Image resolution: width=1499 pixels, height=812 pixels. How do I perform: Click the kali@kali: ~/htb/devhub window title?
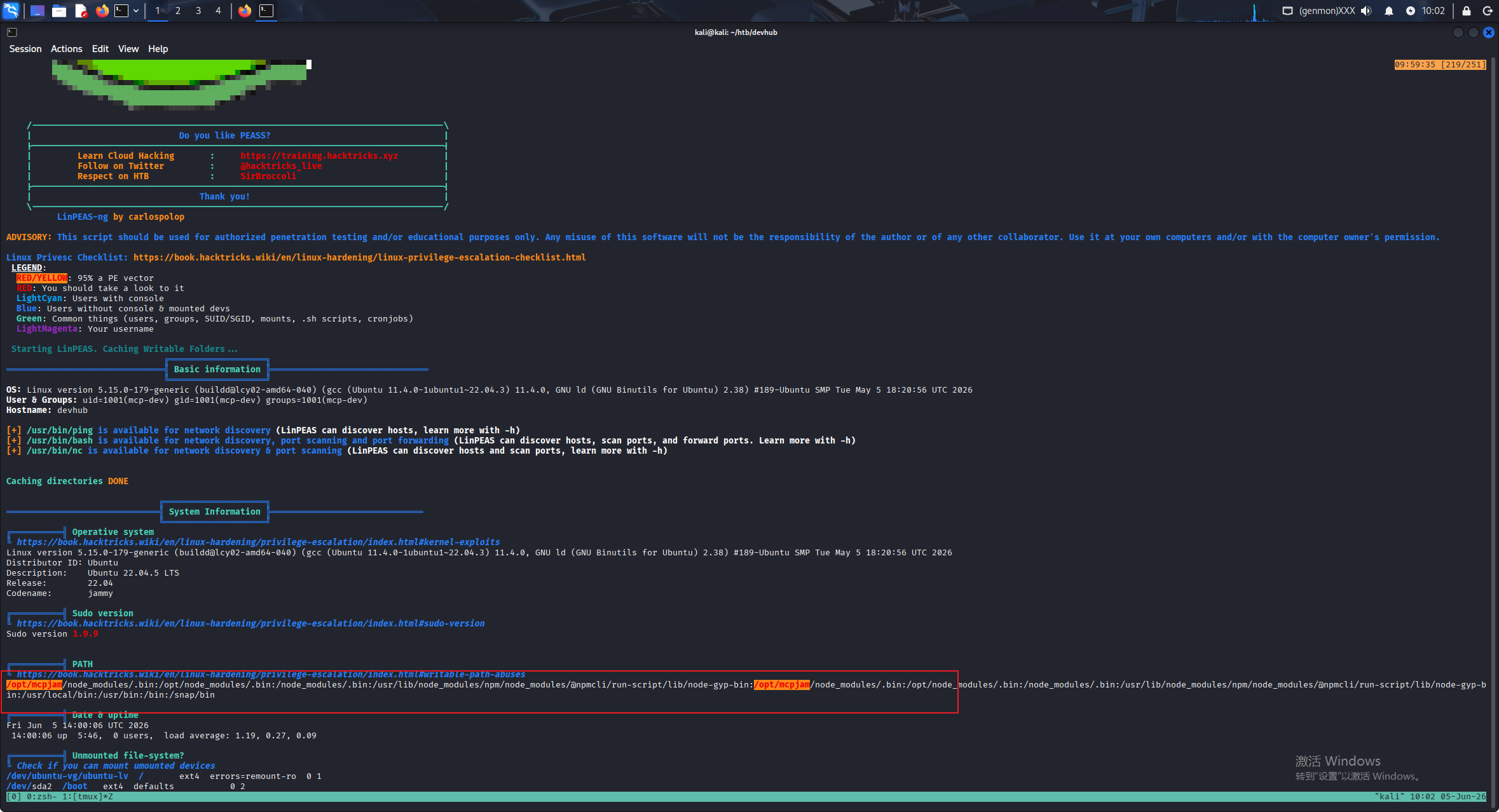(x=736, y=32)
